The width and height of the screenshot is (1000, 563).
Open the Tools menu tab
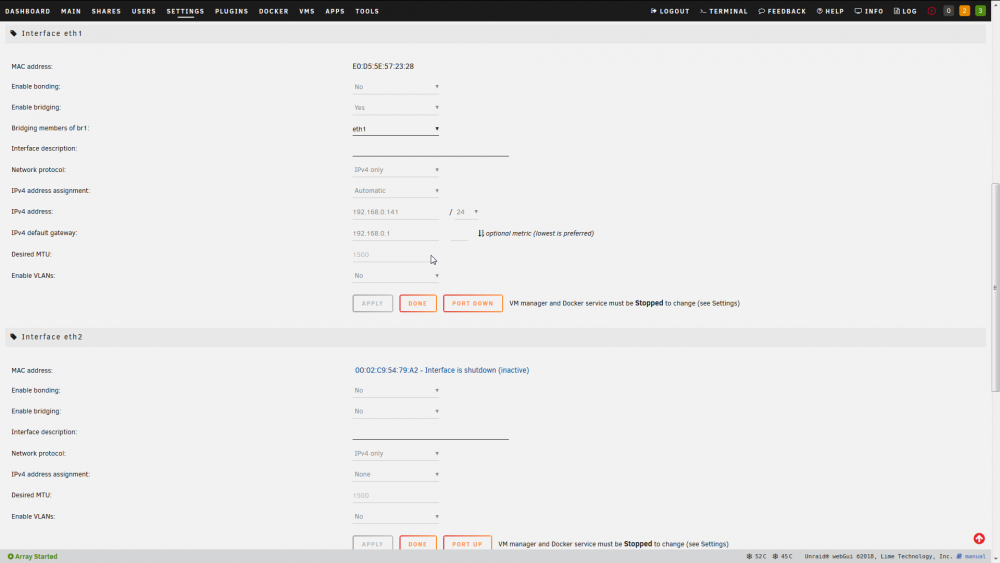pos(367,11)
